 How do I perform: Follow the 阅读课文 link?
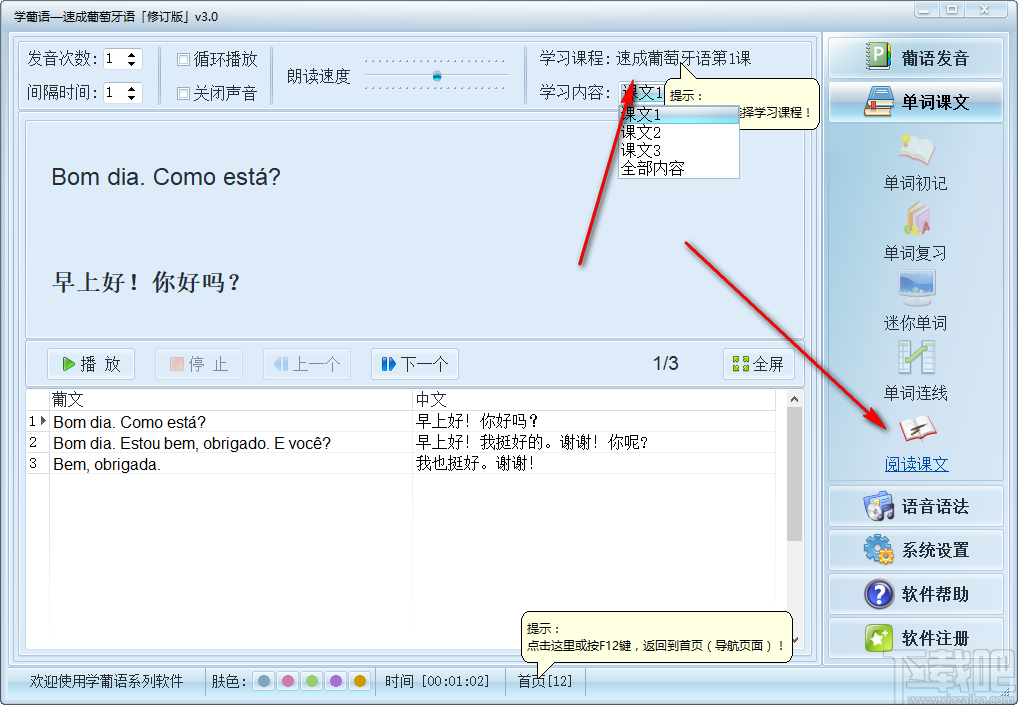[x=916, y=464]
